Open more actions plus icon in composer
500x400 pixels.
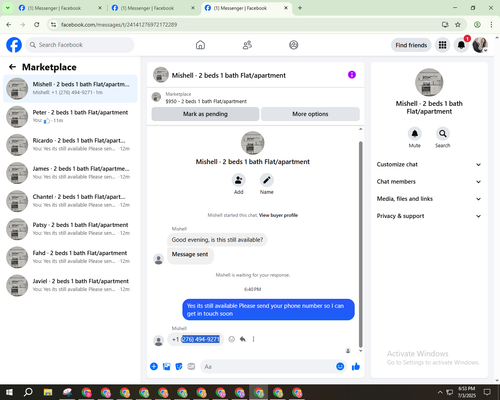(154, 367)
